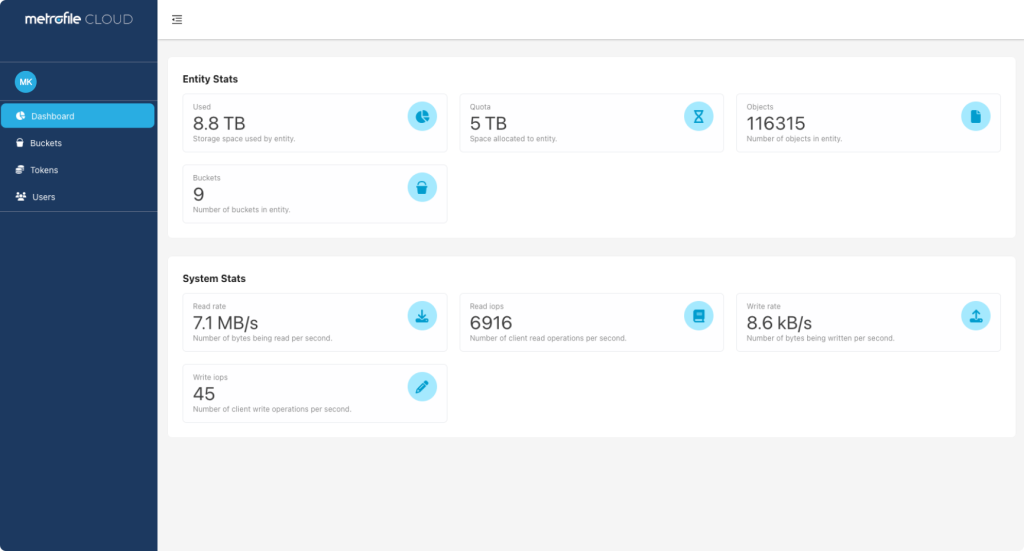Select the 45 write iops value

[x=204, y=394]
